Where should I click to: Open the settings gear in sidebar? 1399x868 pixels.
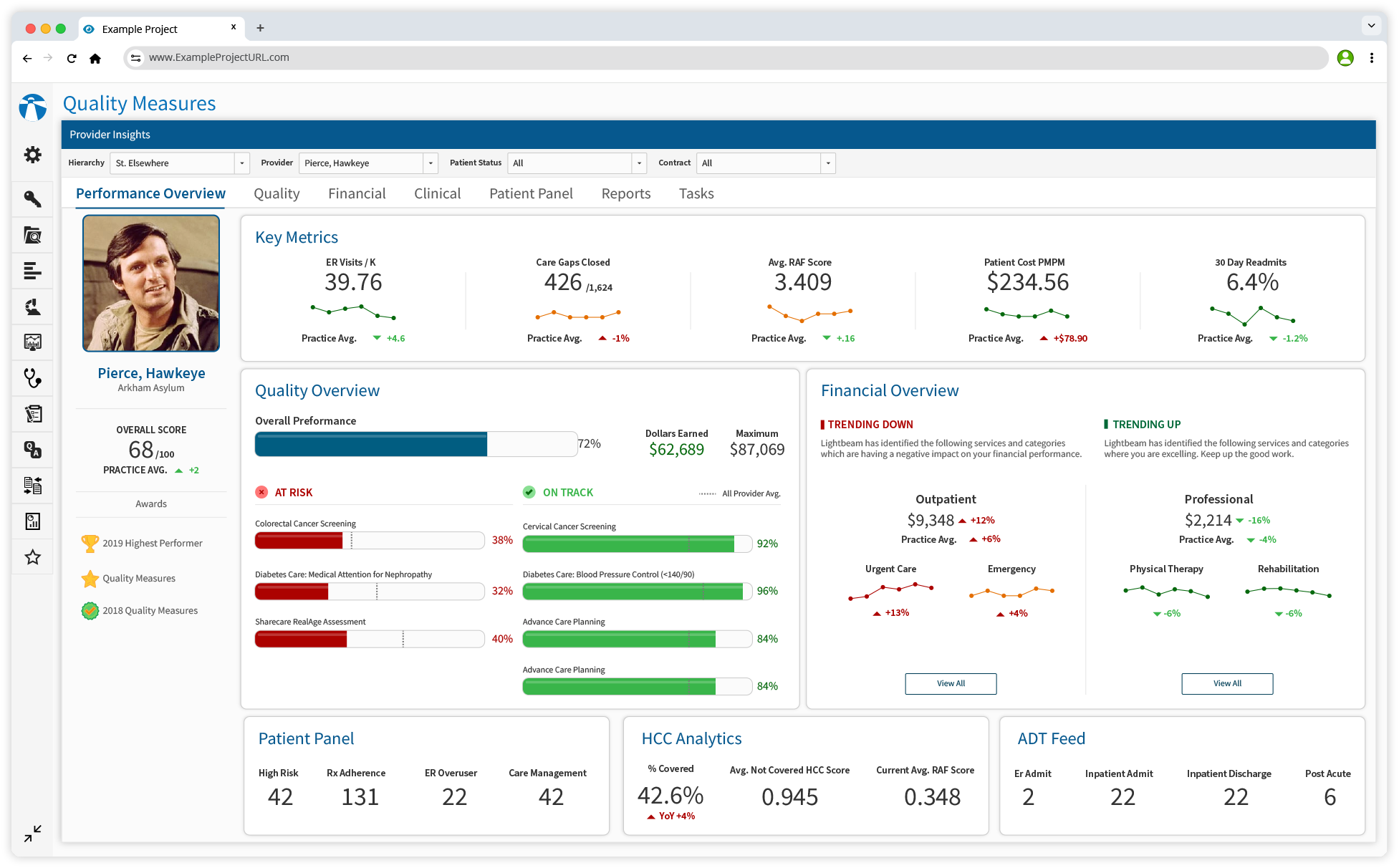(32, 155)
